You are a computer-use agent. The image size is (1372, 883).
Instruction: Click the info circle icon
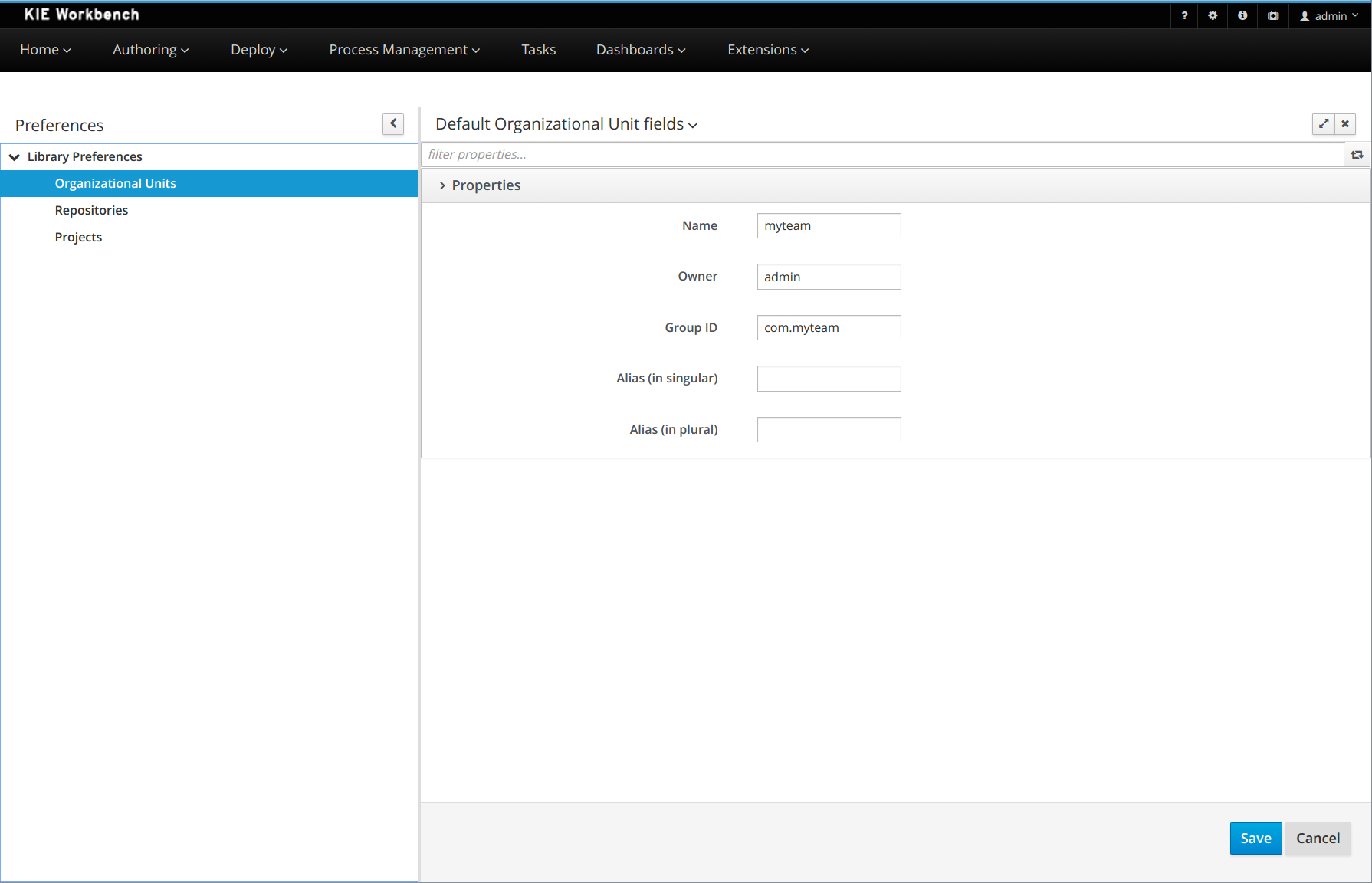point(1242,15)
